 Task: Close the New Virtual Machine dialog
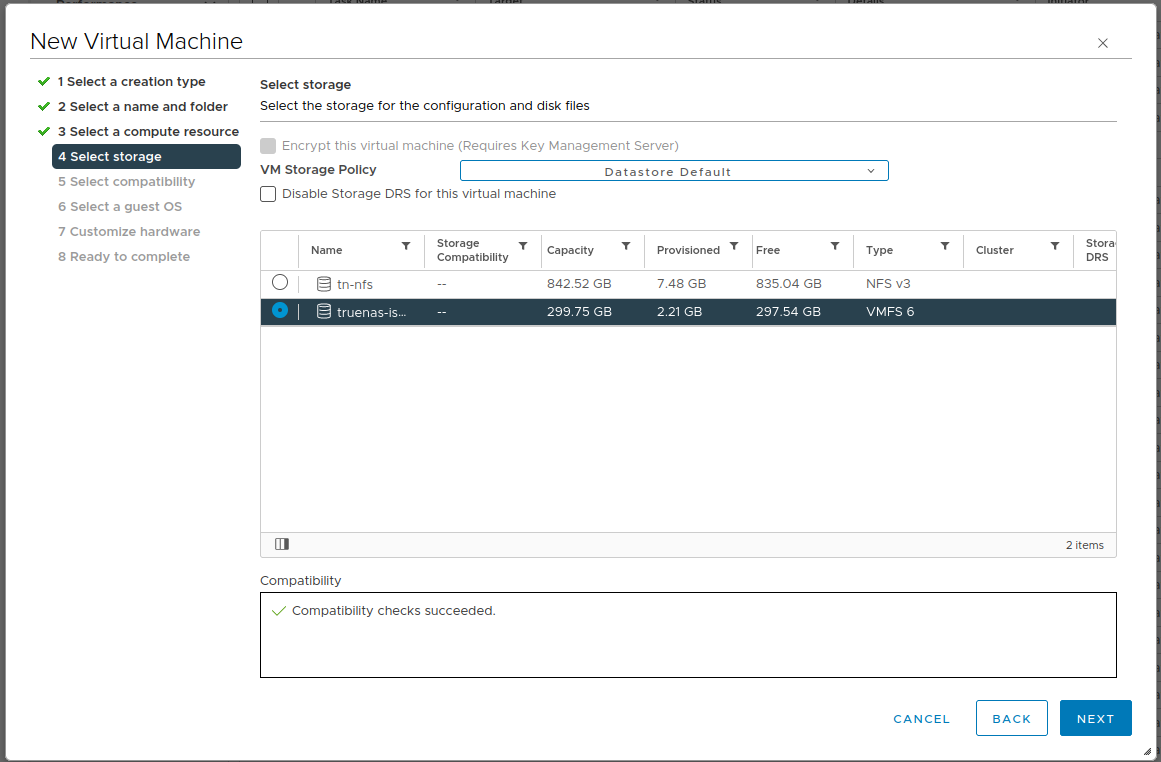pos(1103,43)
